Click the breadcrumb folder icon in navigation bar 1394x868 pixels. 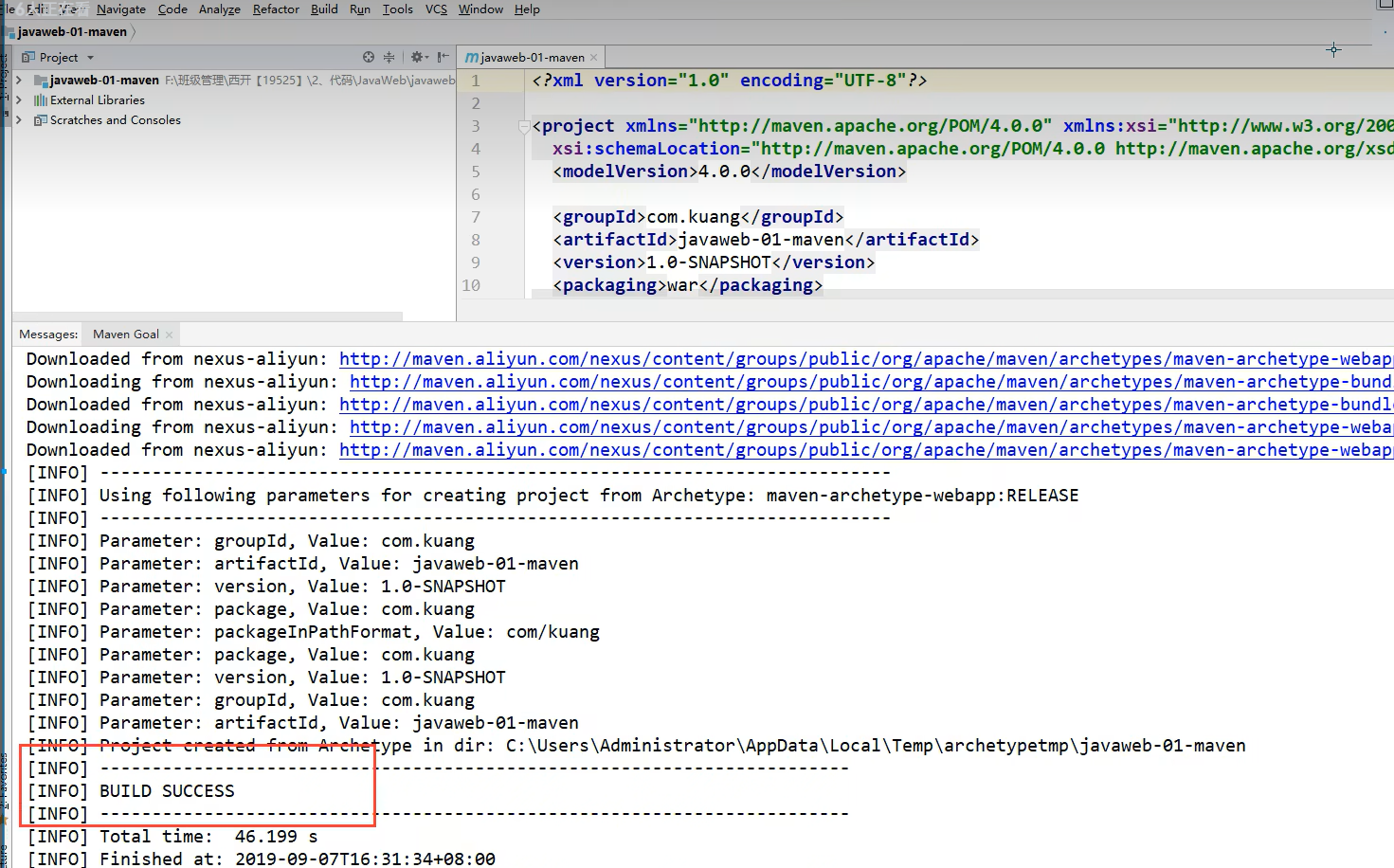tap(10, 32)
